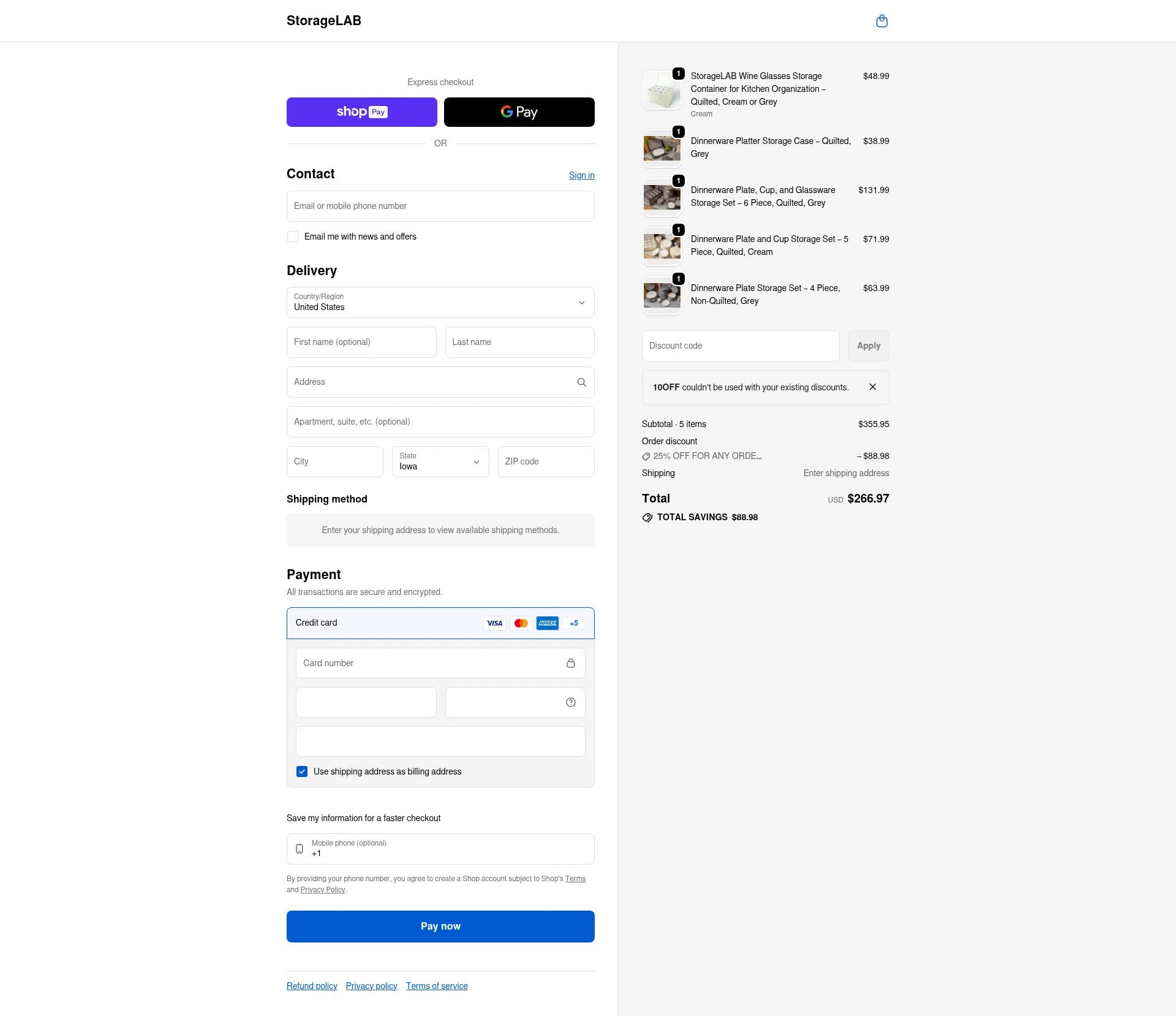
Task: Click the Mastercard icon
Action: pyautogui.click(x=521, y=623)
